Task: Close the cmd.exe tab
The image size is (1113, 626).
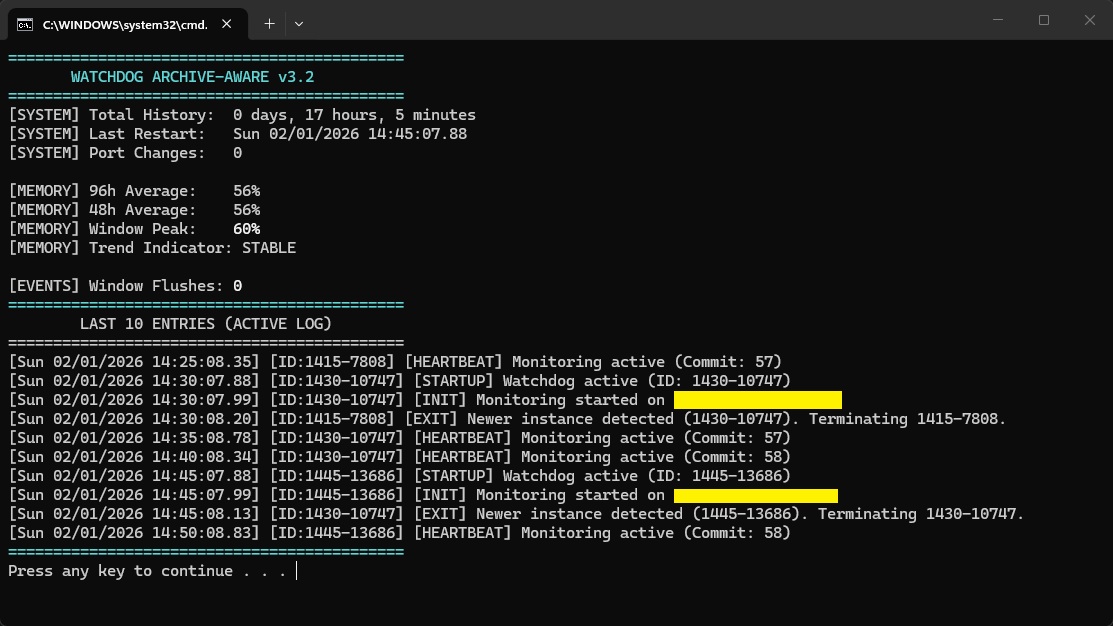Action: (226, 24)
